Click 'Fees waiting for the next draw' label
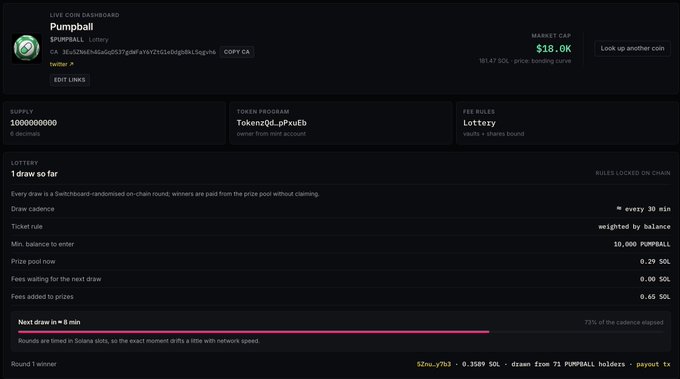The height and width of the screenshot is (379, 680). point(56,279)
